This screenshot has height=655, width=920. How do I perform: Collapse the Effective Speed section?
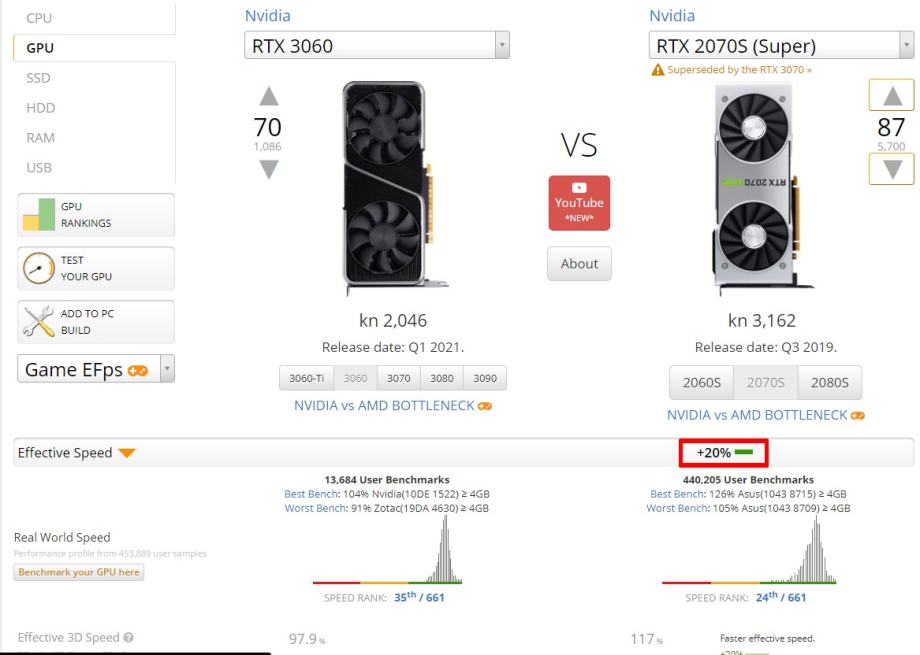pyautogui.click(x=126, y=453)
